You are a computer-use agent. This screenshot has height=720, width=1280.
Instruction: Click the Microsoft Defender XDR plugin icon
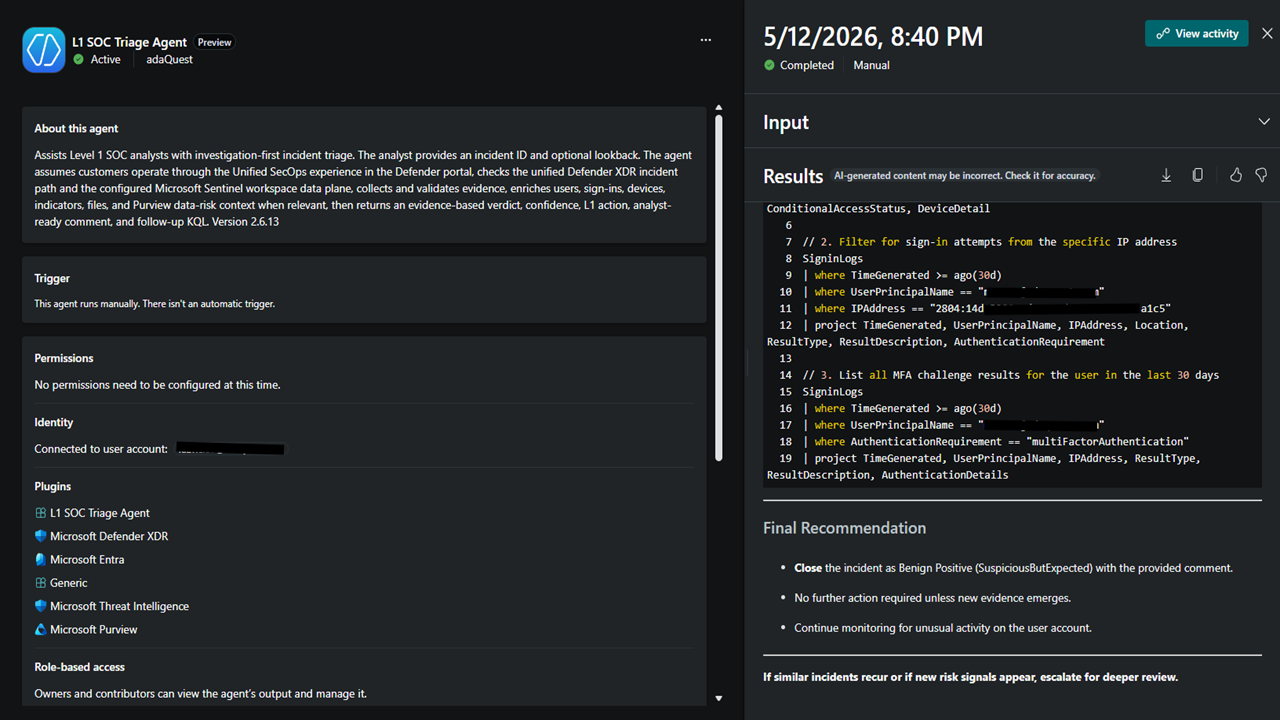[x=41, y=536]
